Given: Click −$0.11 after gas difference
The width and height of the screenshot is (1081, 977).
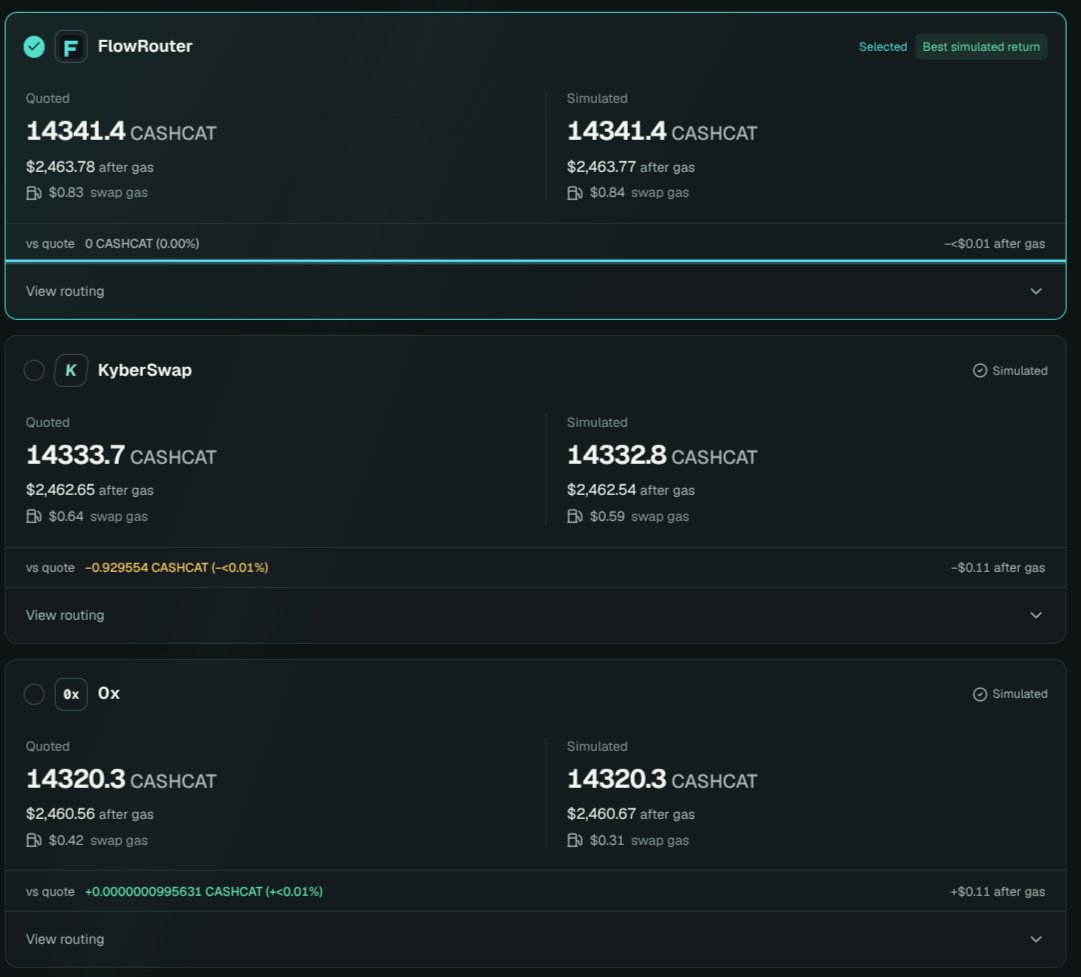Looking at the screenshot, I should click(998, 567).
